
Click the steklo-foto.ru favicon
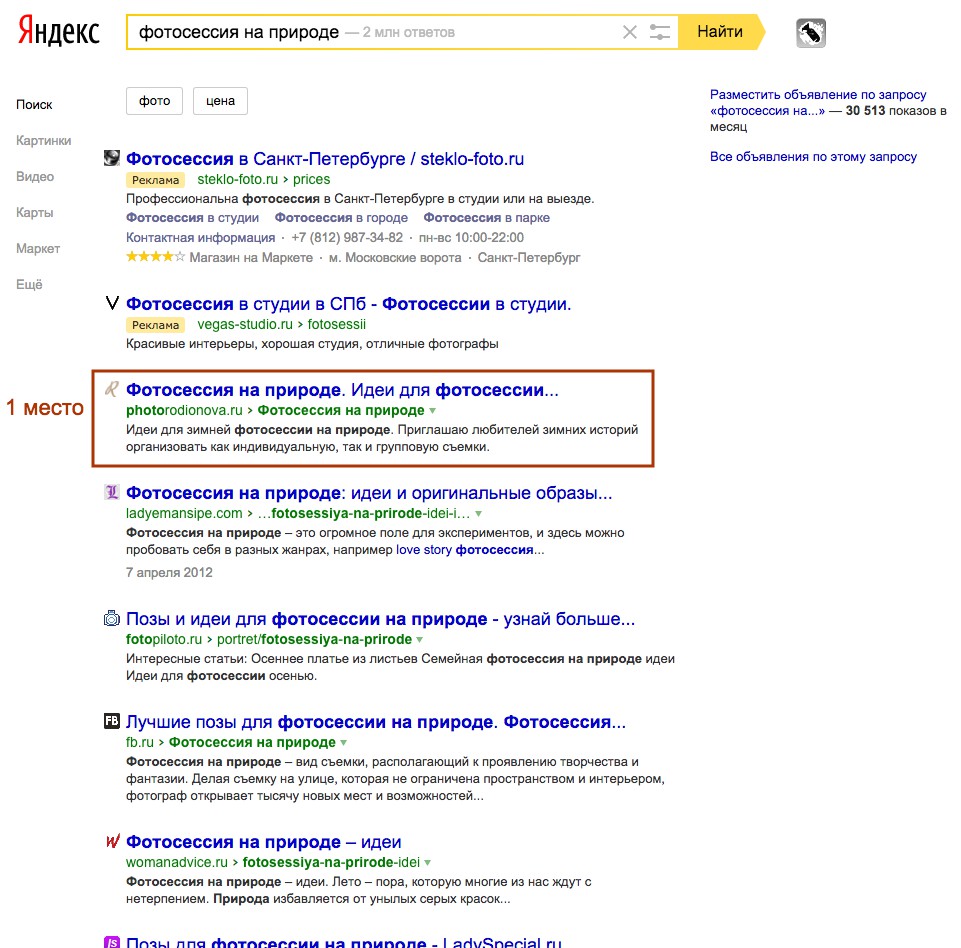(112, 158)
